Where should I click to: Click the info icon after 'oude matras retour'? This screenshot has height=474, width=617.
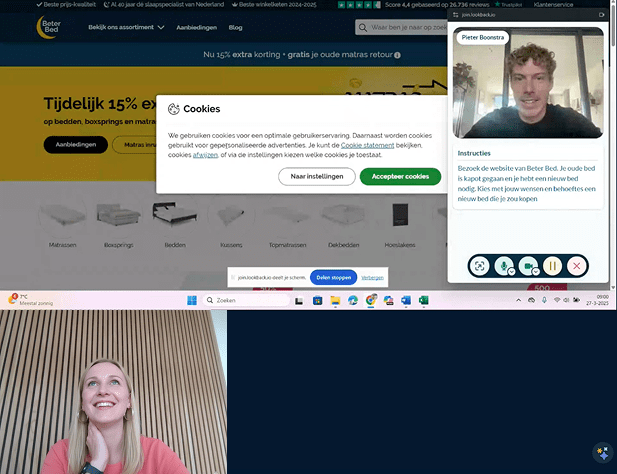[397, 55]
